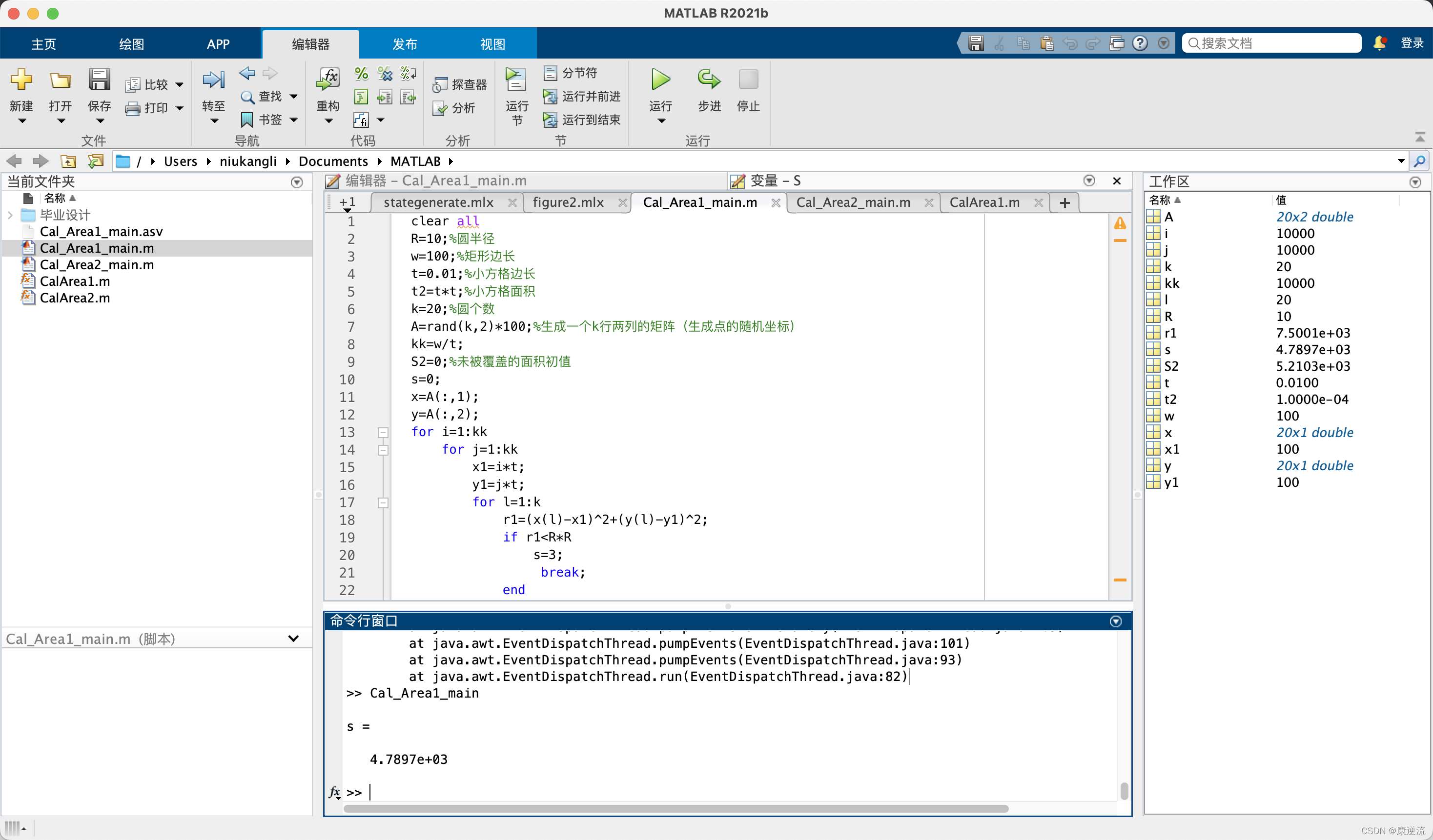
Task: Switch to the View (视图) tab
Action: point(492,44)
